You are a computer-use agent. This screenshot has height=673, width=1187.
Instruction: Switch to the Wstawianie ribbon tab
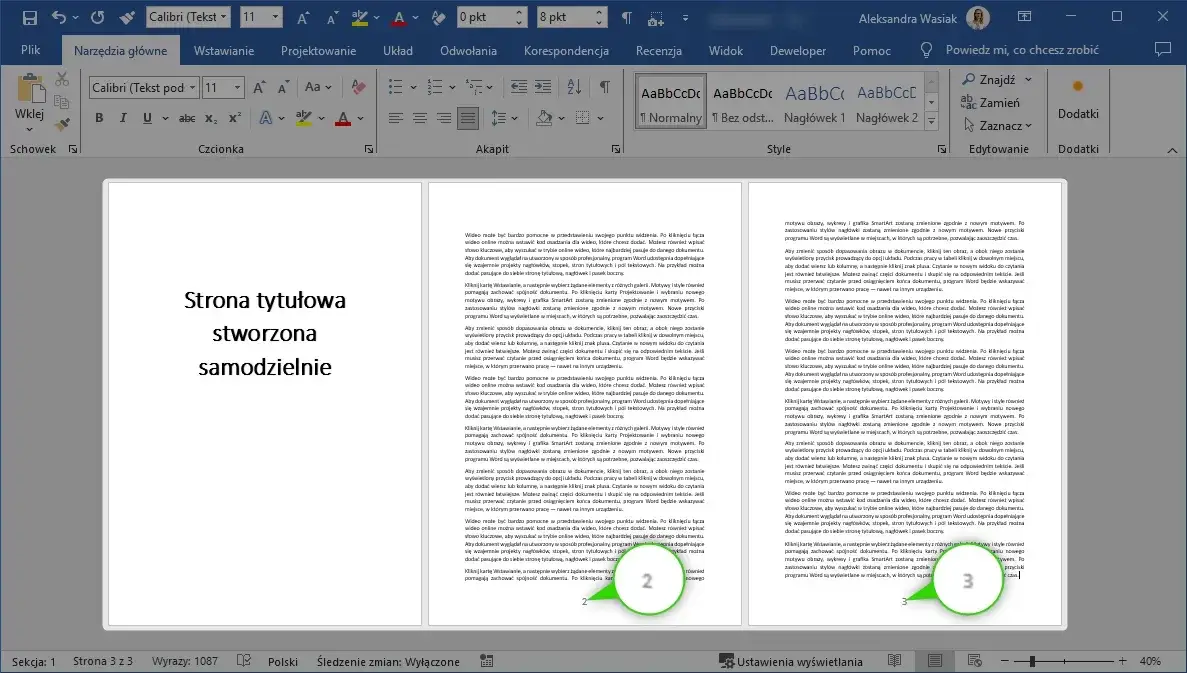pyautogui.click(x=222, y=50)
